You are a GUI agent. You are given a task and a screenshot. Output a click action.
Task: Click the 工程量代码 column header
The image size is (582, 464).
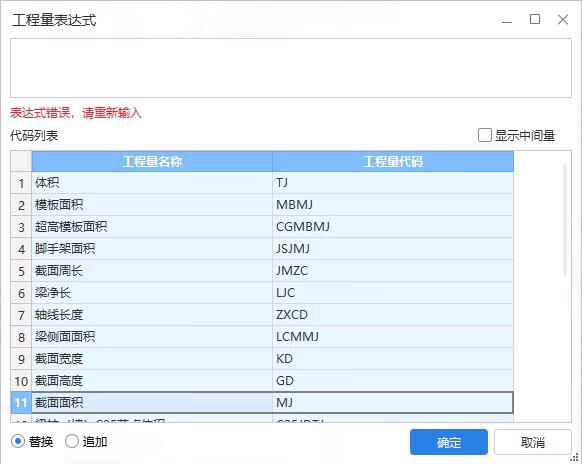393,161
